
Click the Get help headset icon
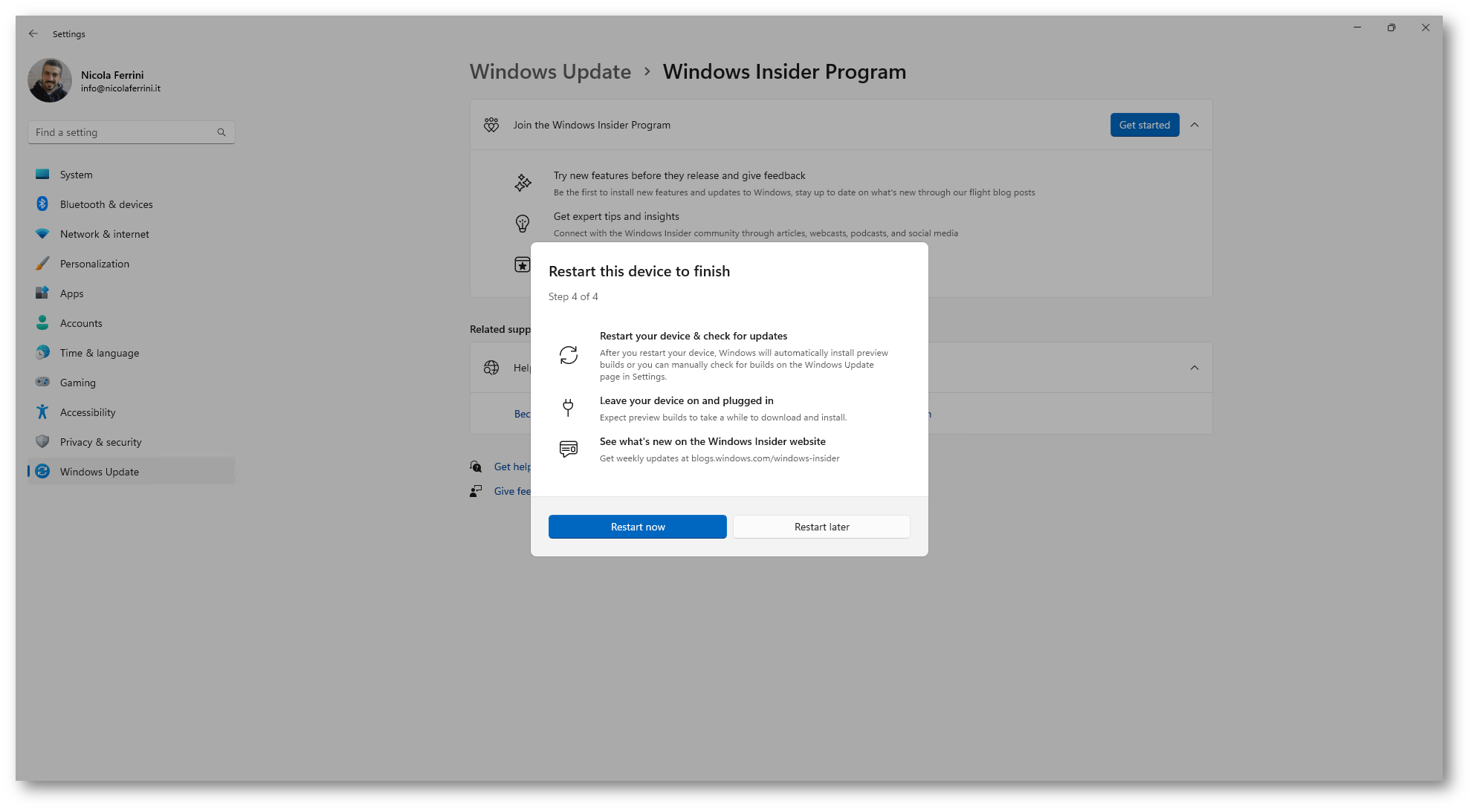point(476,467)
